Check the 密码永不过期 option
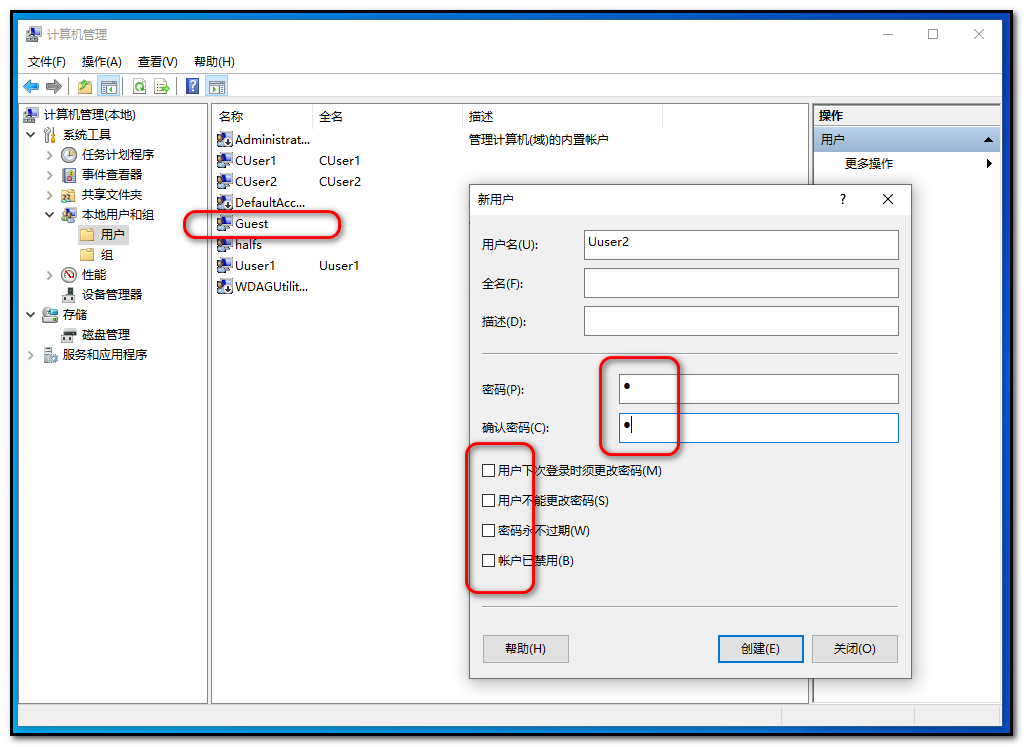The height and width of the screenshot is (747, 1024). 489,531
